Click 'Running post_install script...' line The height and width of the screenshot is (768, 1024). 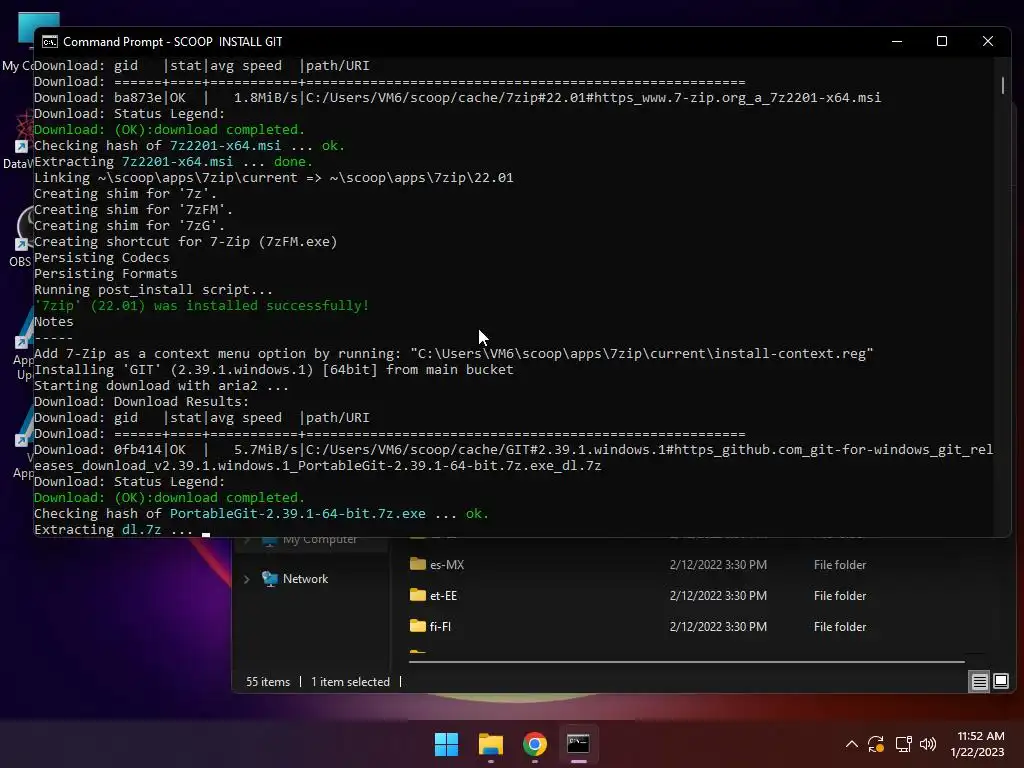[x=153, y=289]
